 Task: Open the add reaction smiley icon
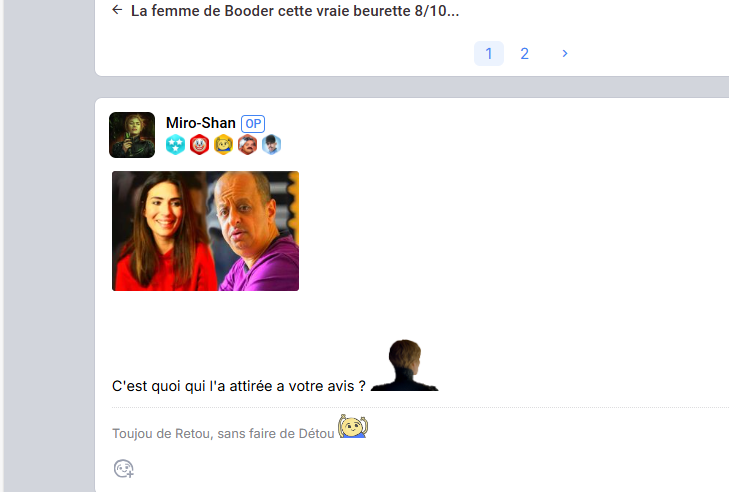[x=124, y=468]
